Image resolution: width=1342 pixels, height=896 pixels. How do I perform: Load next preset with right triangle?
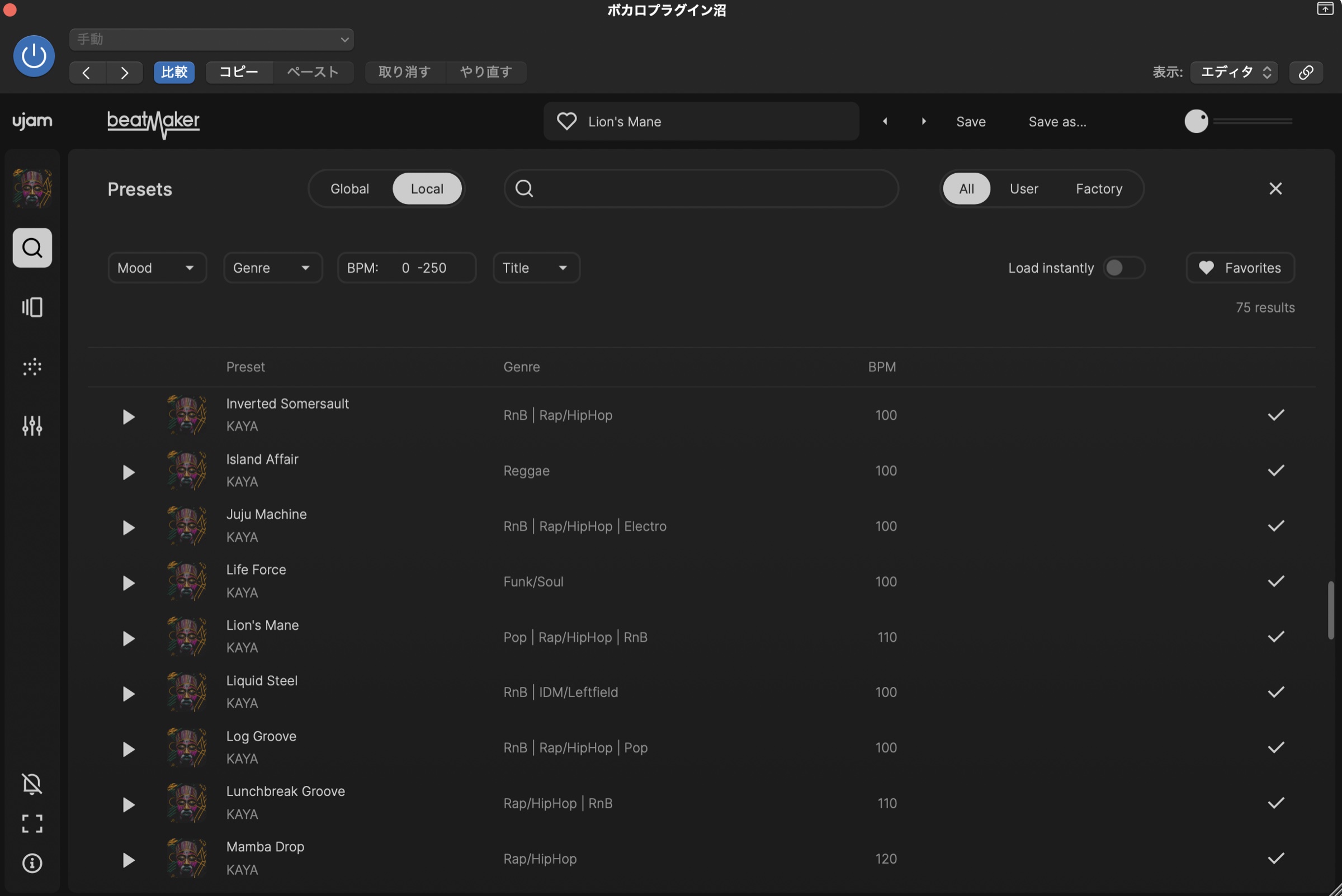tap(924, 121)
